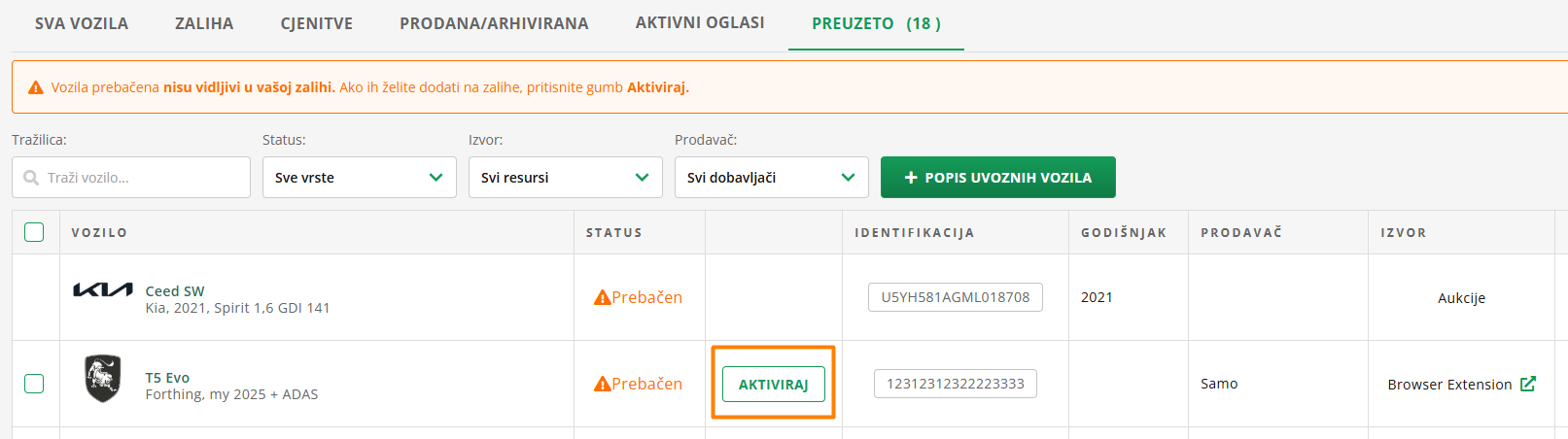Switch to the Zaliha tab
Image resolution: width=1568 pixels, height=439 pixels.
tap(204, 23)
